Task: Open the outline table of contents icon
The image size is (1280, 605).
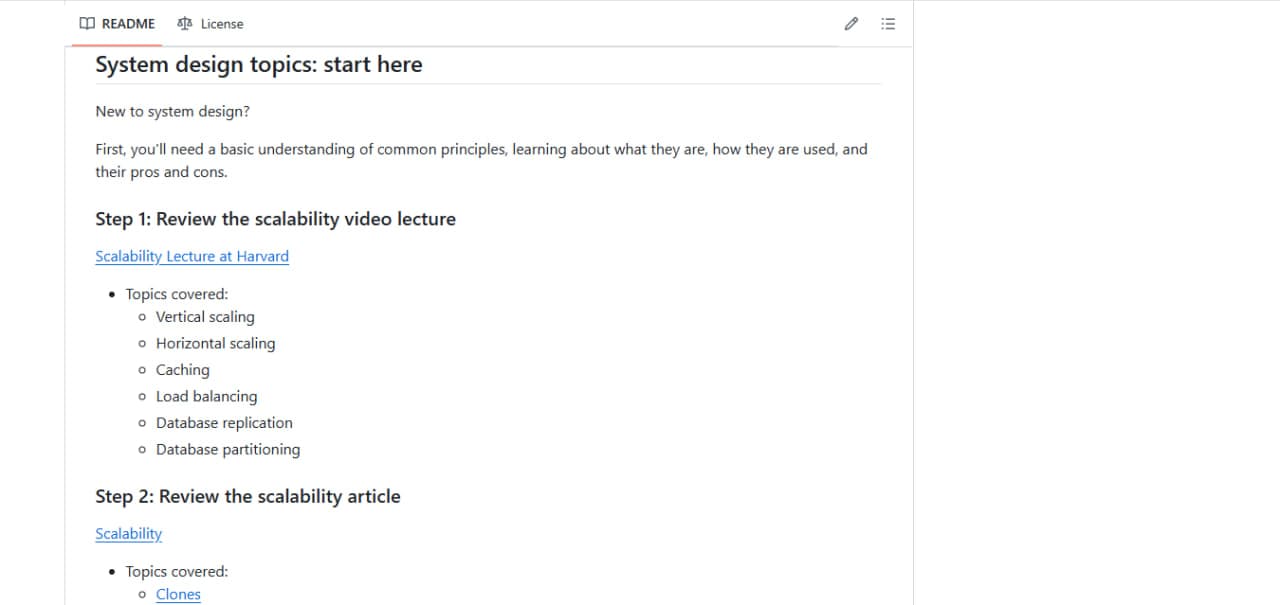Action: (x=888, y=24)
